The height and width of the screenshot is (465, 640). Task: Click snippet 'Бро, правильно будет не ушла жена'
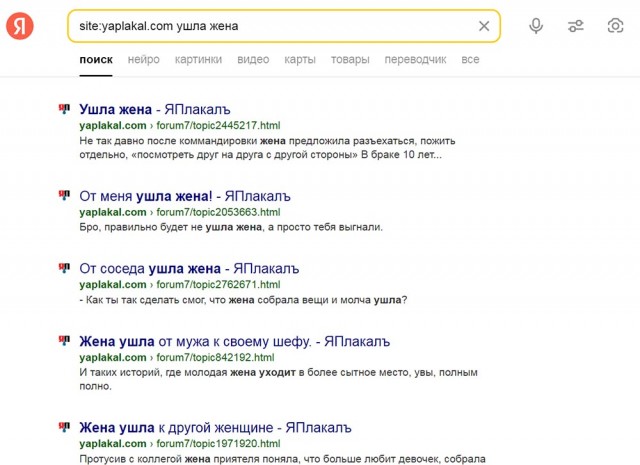[231, 227]
